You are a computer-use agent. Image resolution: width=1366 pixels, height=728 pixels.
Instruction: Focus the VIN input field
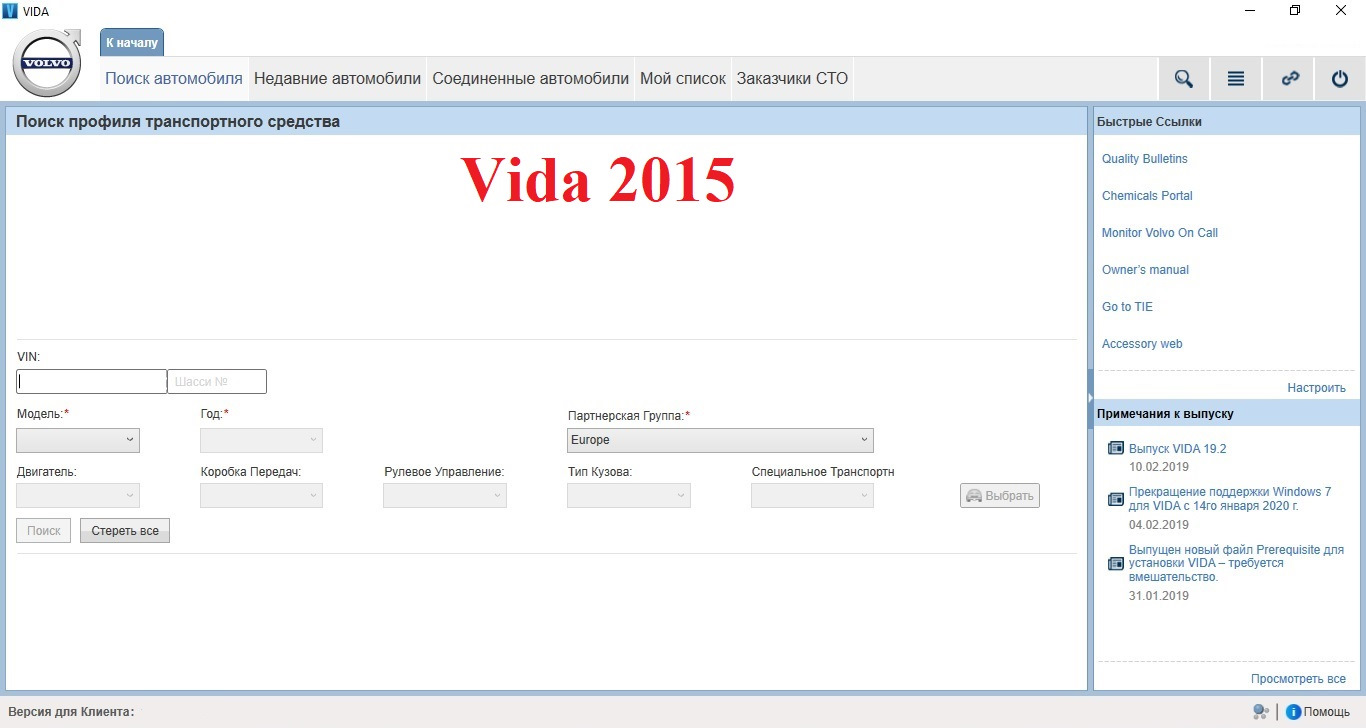click(92, 382)
